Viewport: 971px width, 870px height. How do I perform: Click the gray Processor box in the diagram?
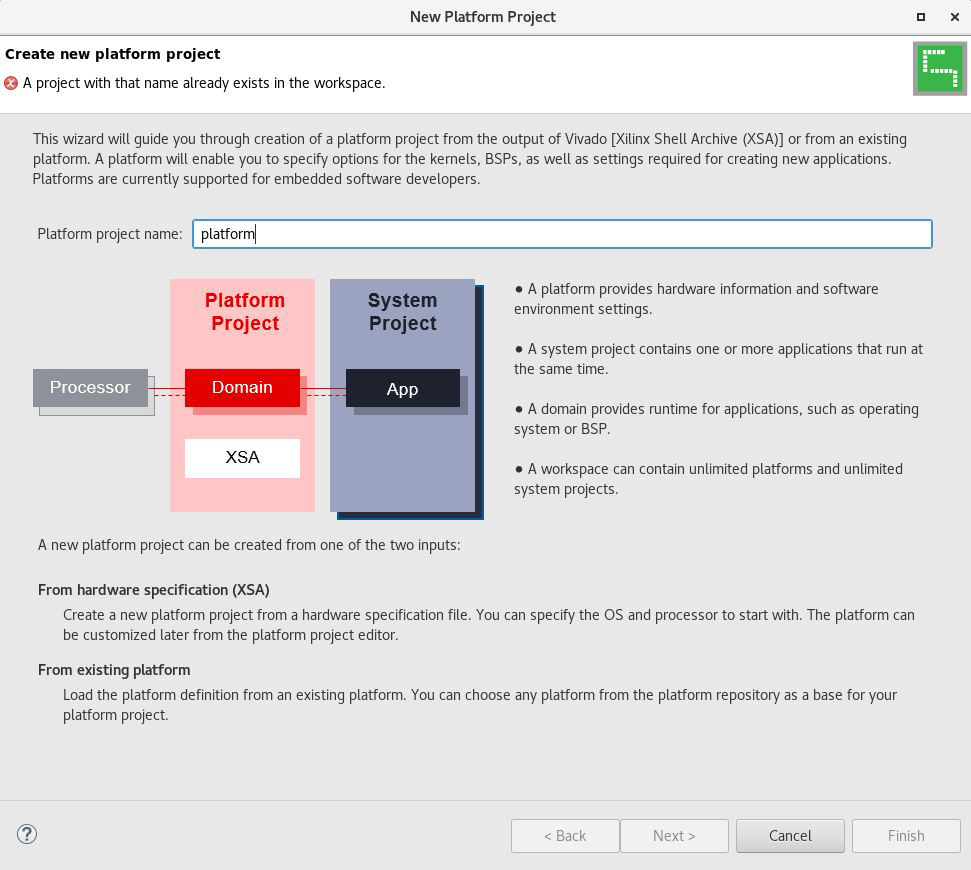90,388
